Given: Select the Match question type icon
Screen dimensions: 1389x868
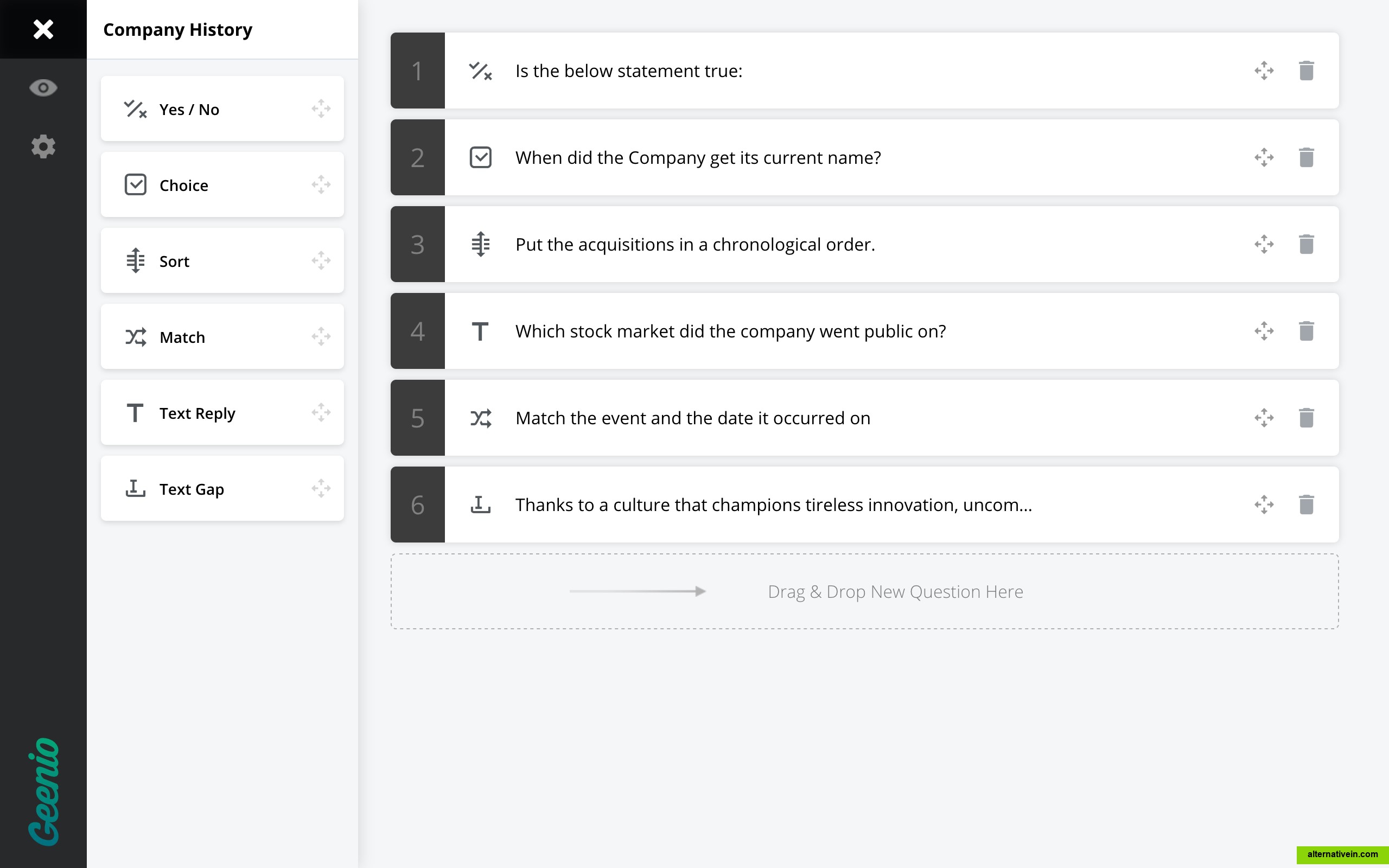Looking at the screenshot, I should pos(136,337).
